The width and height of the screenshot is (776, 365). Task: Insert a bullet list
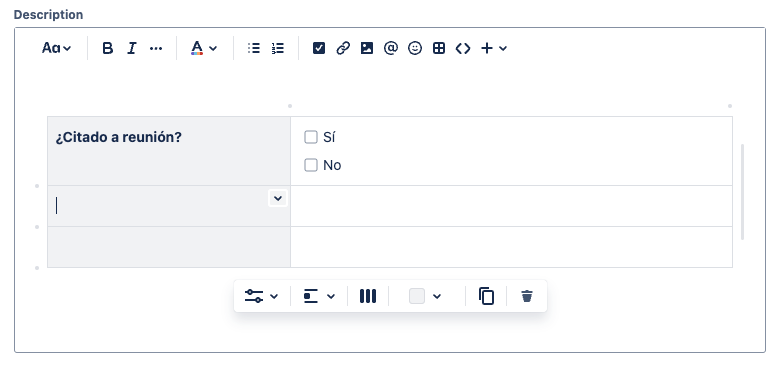(254, 48)
